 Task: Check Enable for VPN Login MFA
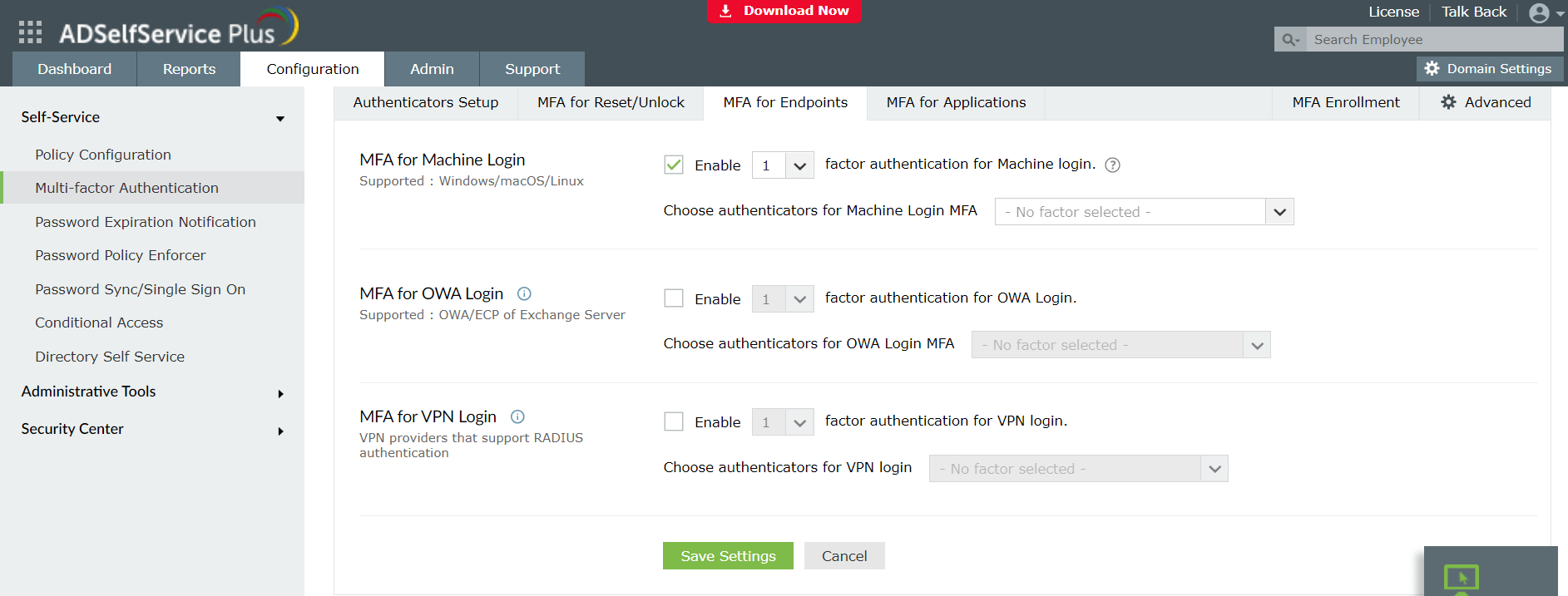pos(674,421)
